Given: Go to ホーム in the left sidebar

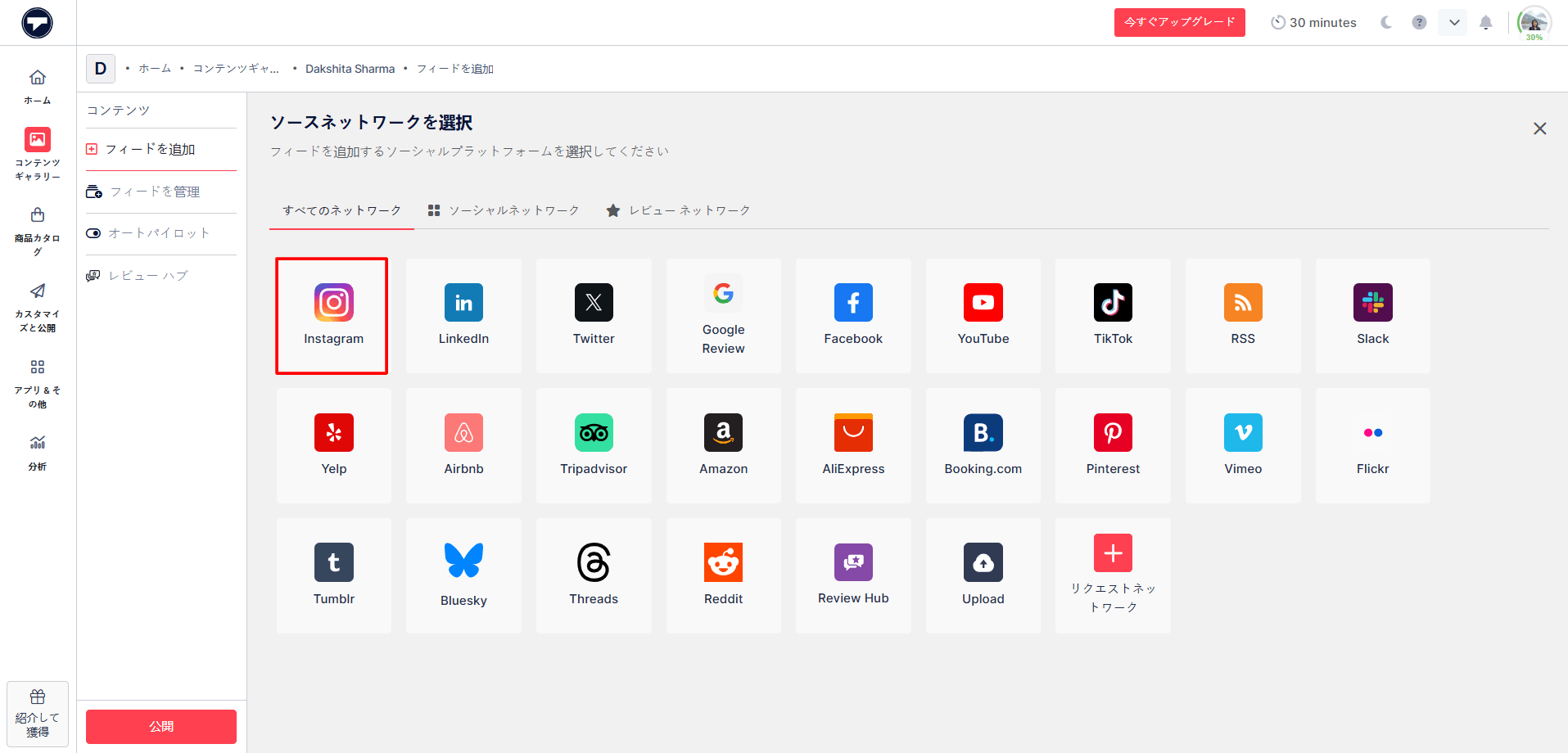Looking at the screenshot, I should click(38, 87).
